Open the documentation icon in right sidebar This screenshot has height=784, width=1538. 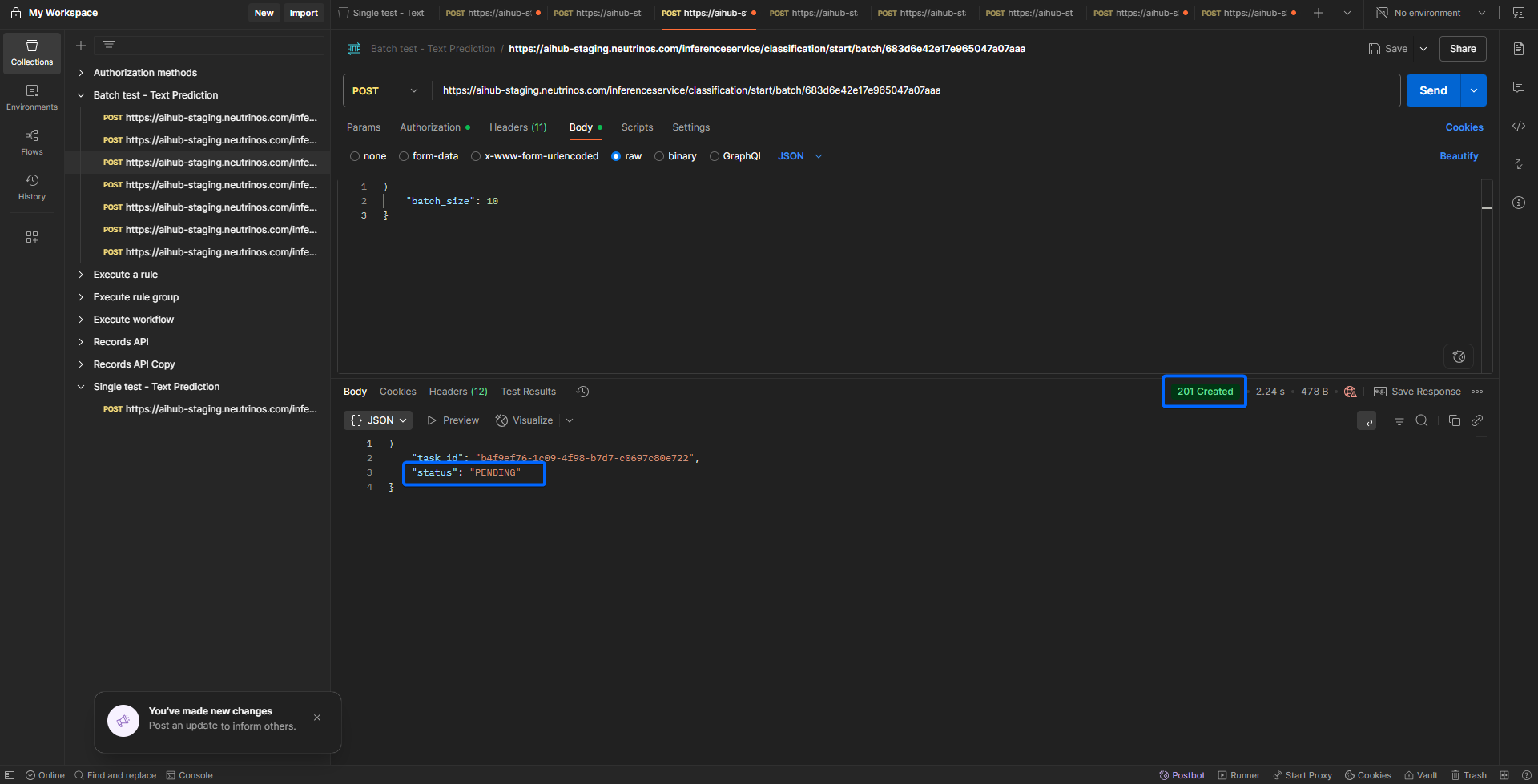pyautogui.click(x=1519, y=49)
